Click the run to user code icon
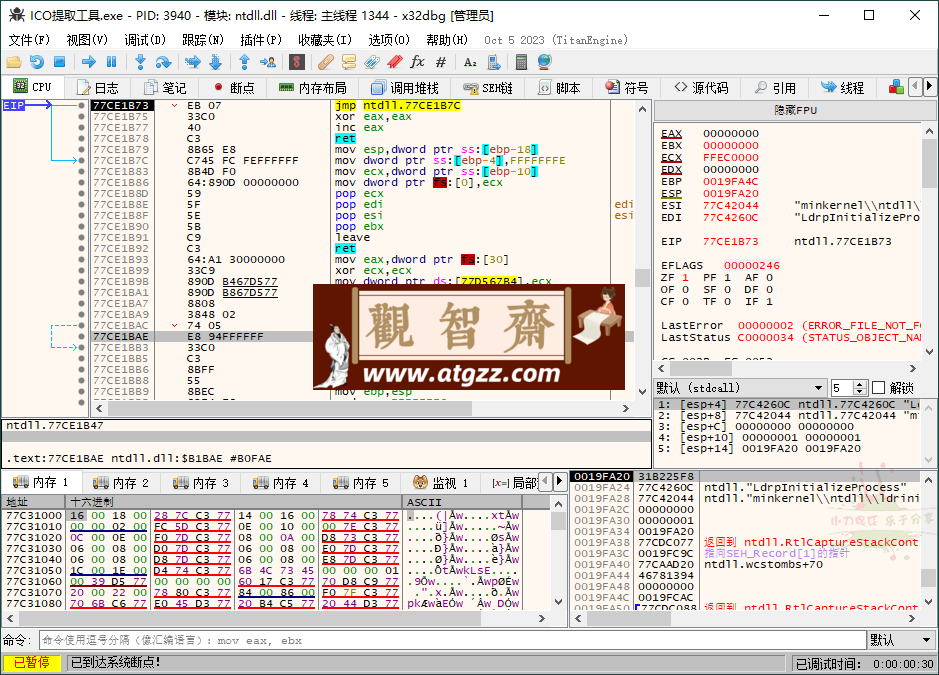 click(268, 62)
